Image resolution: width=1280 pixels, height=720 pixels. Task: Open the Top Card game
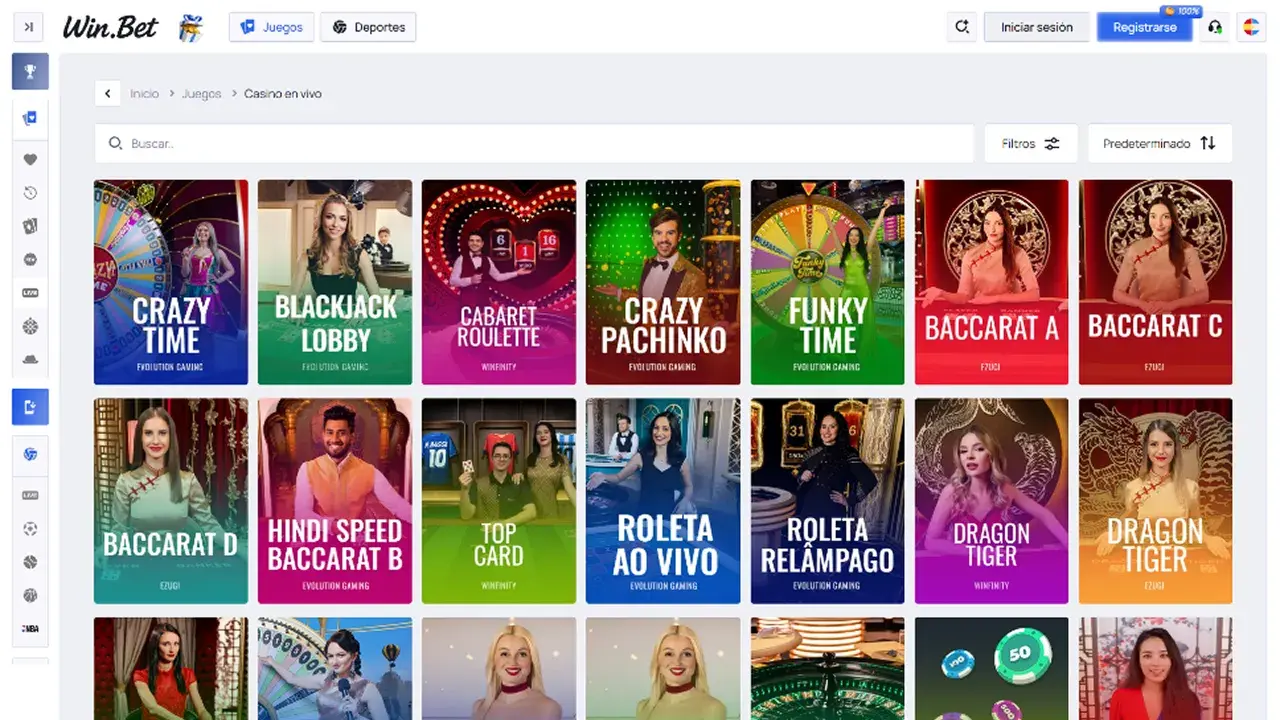tap(499, 501)
